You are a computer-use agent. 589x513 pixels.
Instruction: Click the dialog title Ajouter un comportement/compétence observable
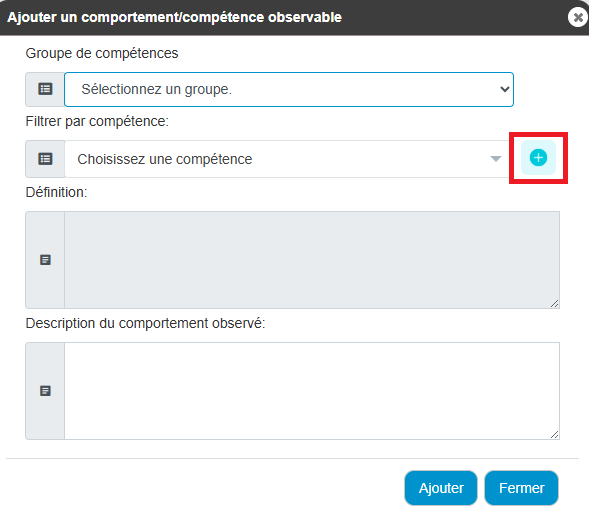(x=175, y=17)
